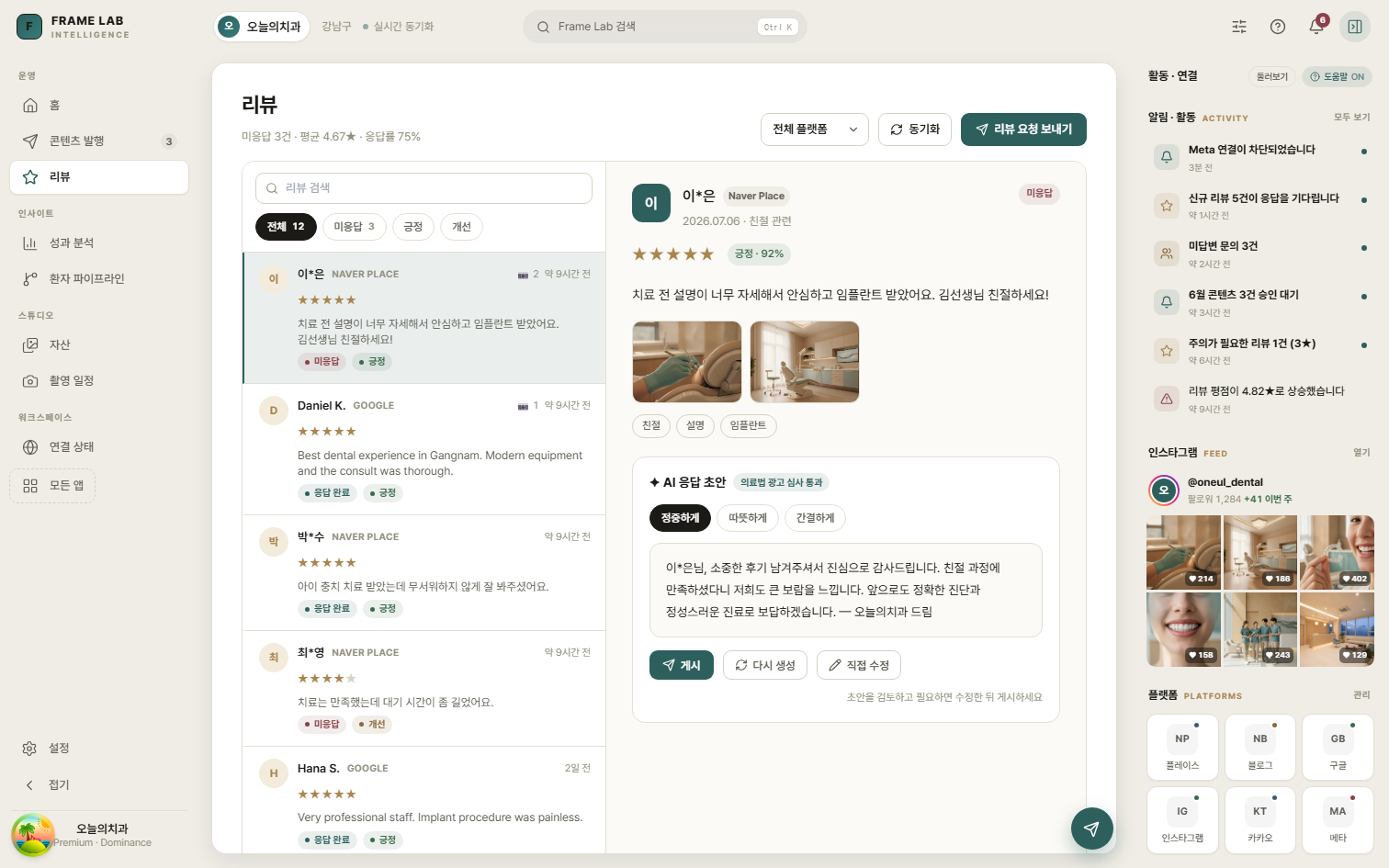Click 직접 수정 to edit draft
Viewport: 1389px width, 868px height.
click(859, 665)
